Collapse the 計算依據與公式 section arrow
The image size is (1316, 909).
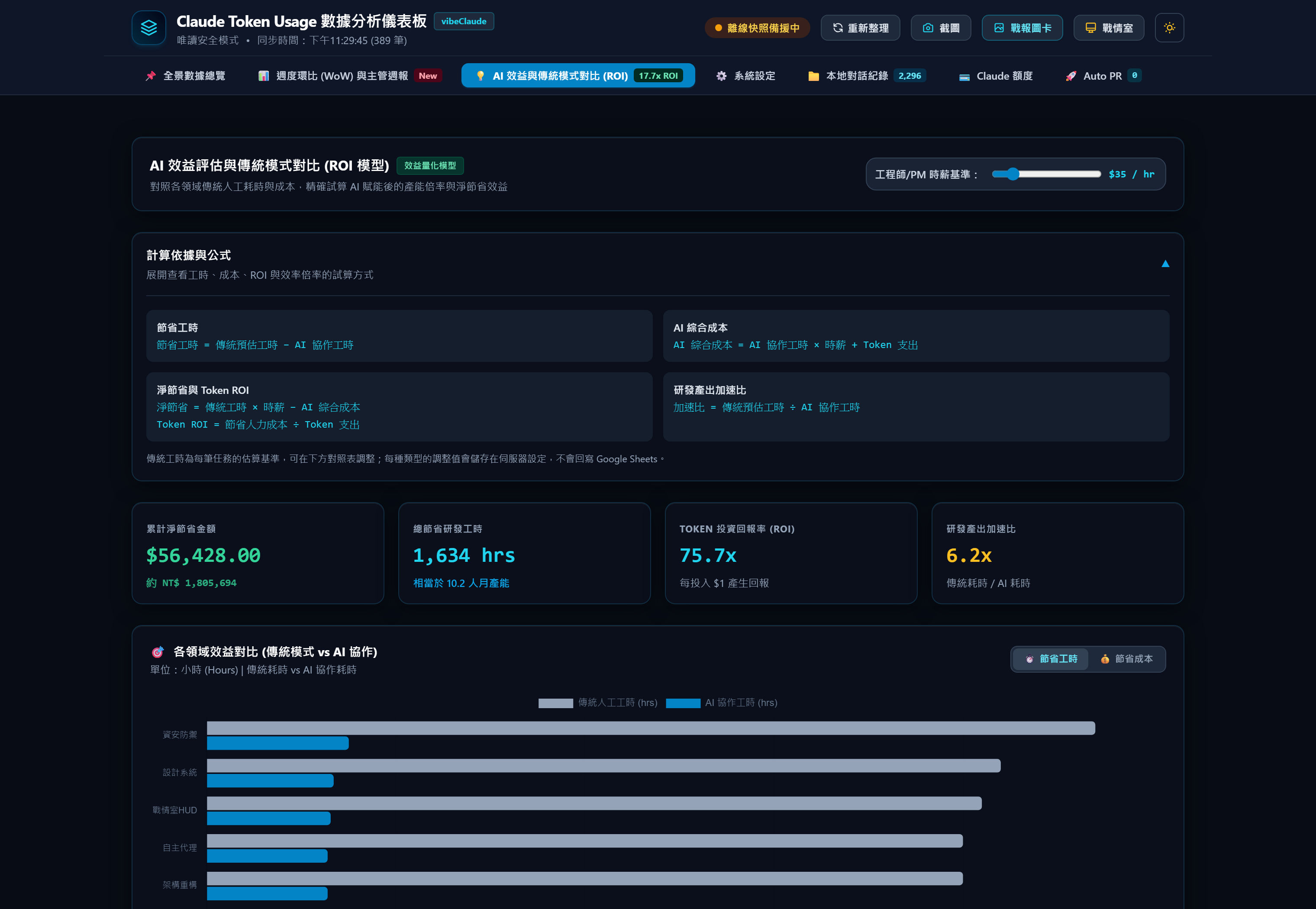click(1165, 264)
